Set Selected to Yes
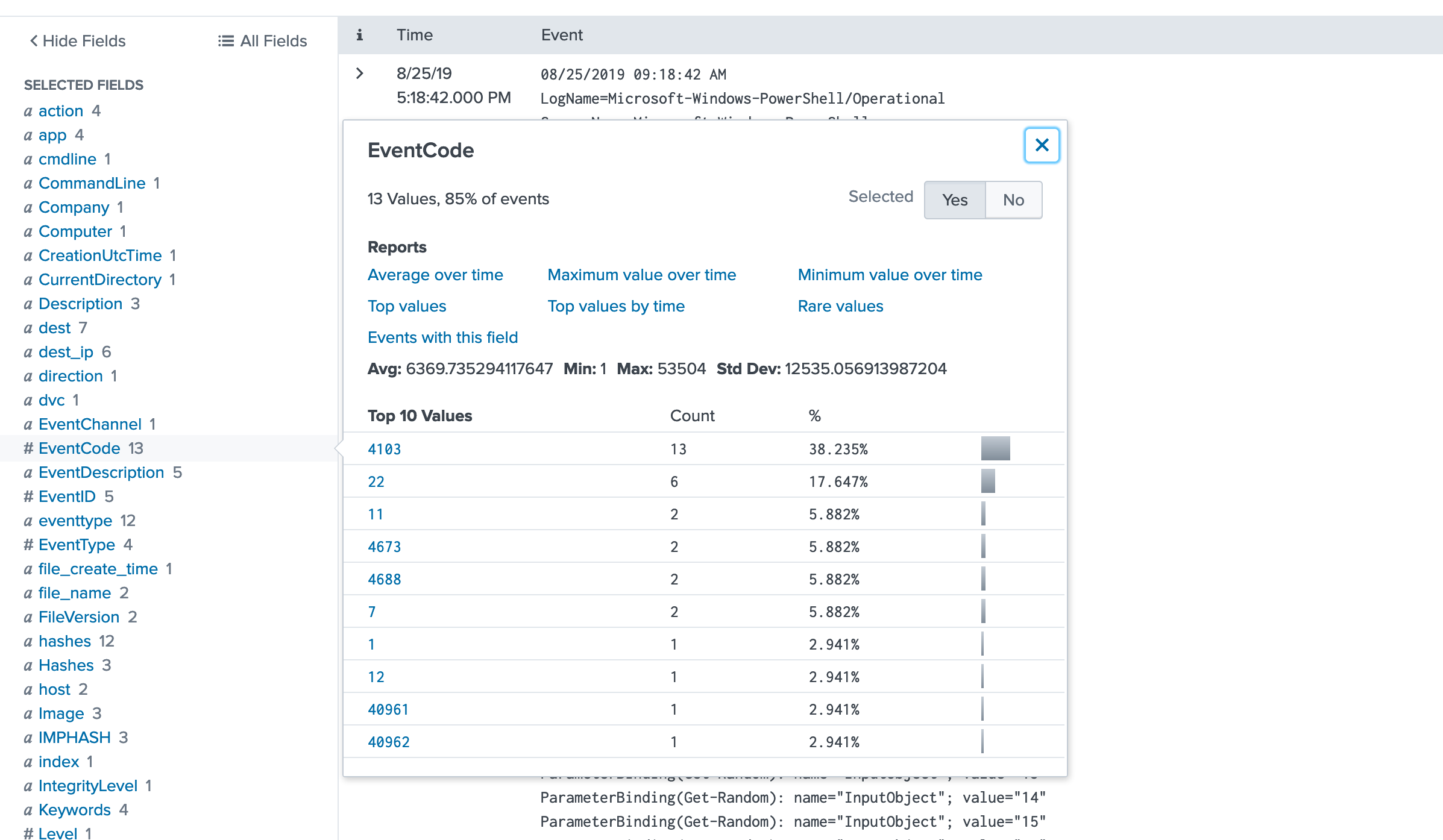1443x840 pixels. pos(955,200)
